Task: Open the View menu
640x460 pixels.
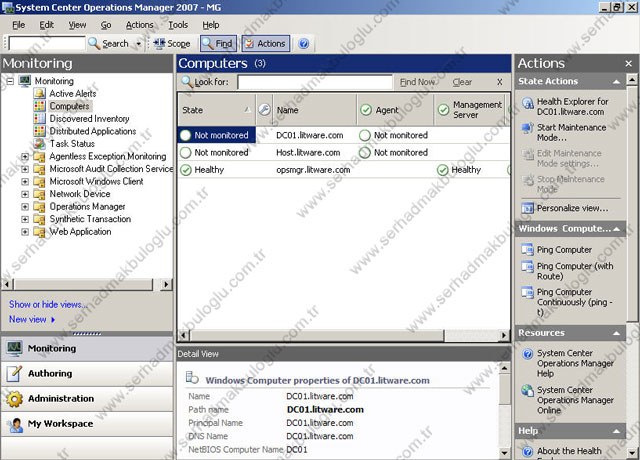Action: (77, 25)
